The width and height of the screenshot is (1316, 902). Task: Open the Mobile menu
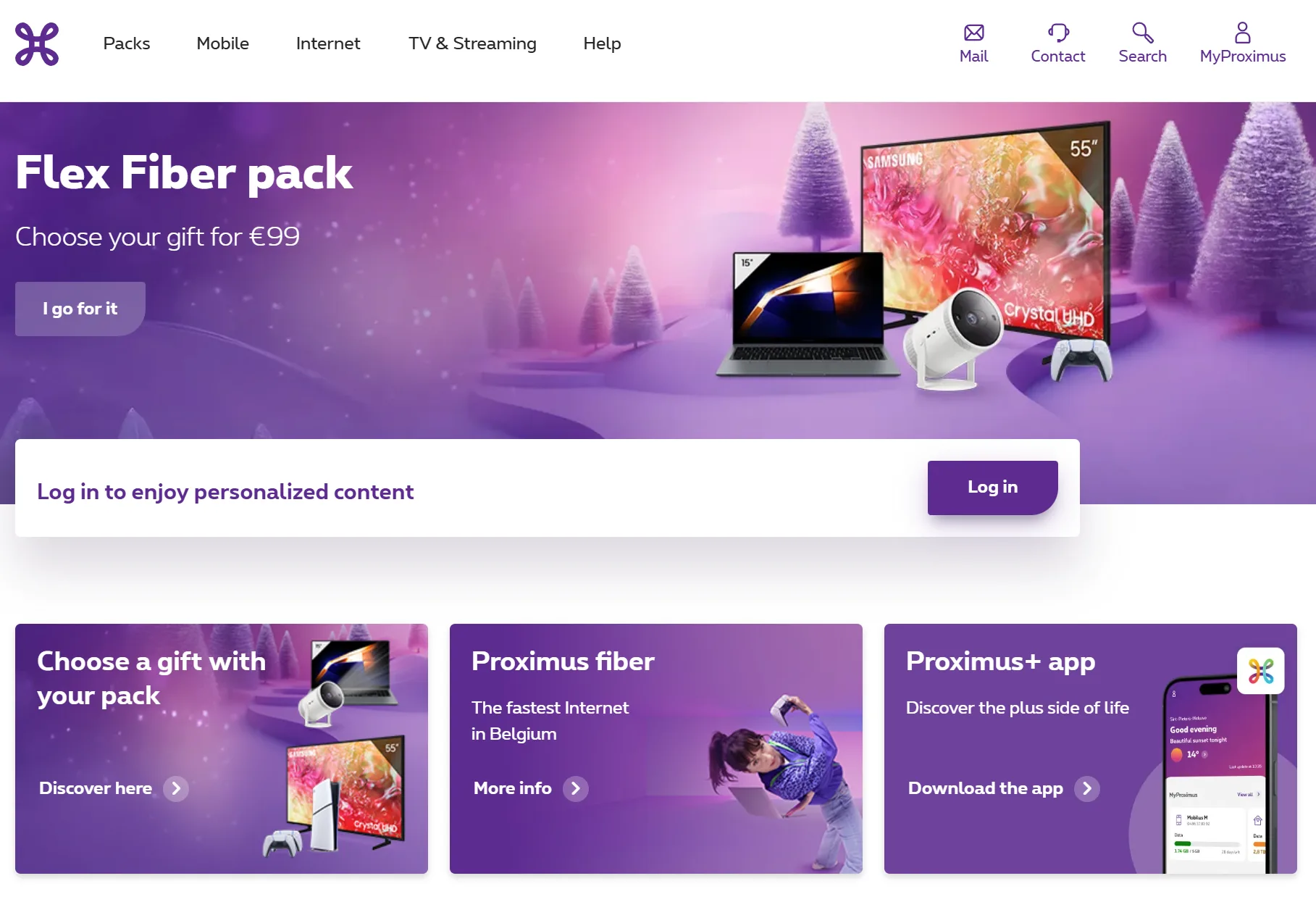223,43
